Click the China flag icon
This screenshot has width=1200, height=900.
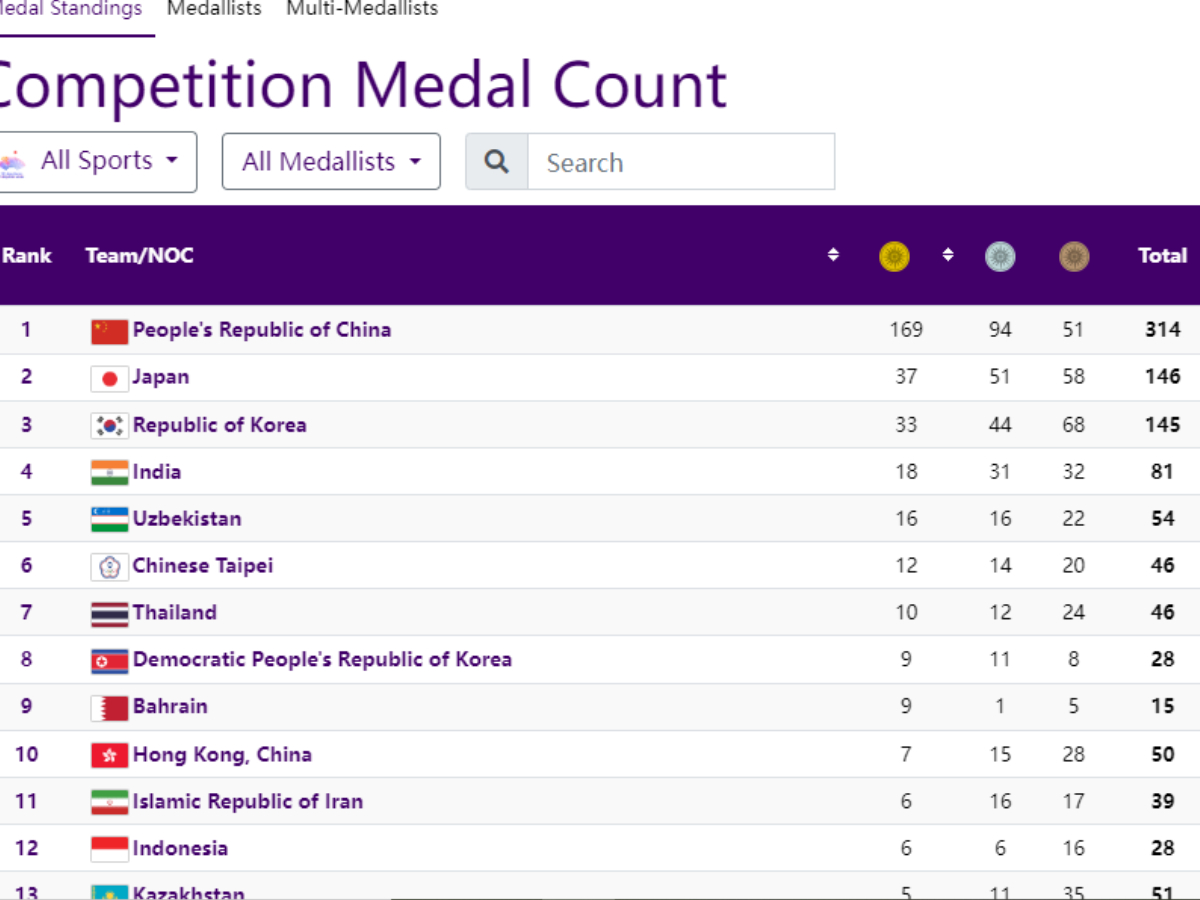[x=109, y=330]
